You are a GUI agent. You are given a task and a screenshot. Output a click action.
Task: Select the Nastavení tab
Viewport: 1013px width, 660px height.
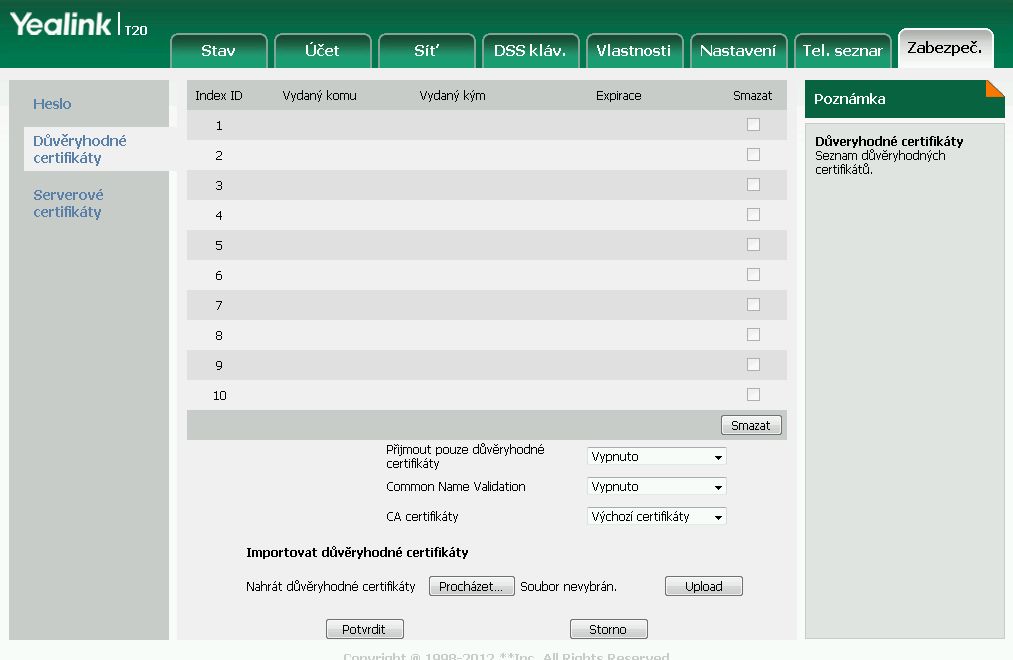click(x=737, y=51)
